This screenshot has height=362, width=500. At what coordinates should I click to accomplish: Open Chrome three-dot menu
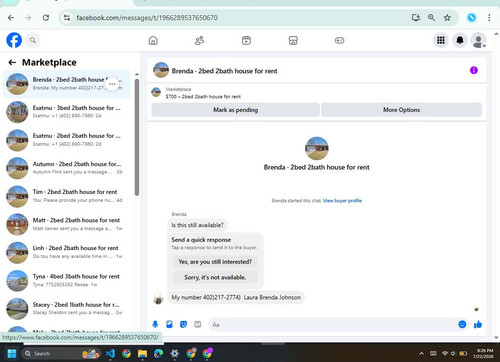point(489,18)
